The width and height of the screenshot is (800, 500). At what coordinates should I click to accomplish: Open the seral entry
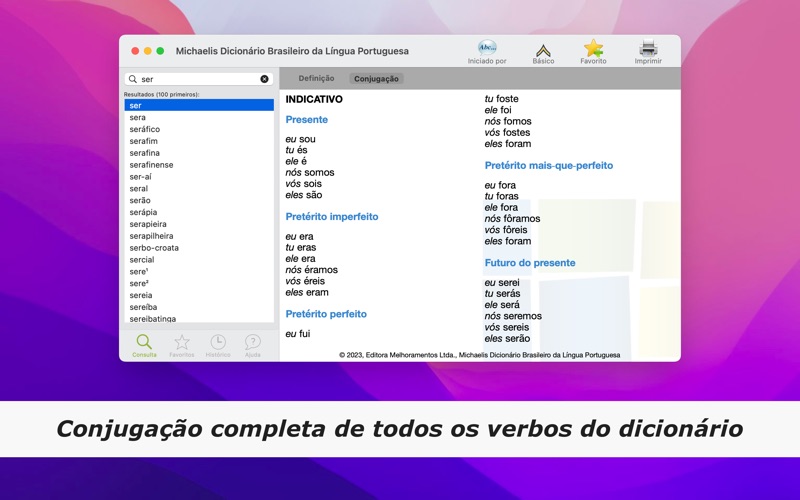pyautogui.click(x=199, y=188)
